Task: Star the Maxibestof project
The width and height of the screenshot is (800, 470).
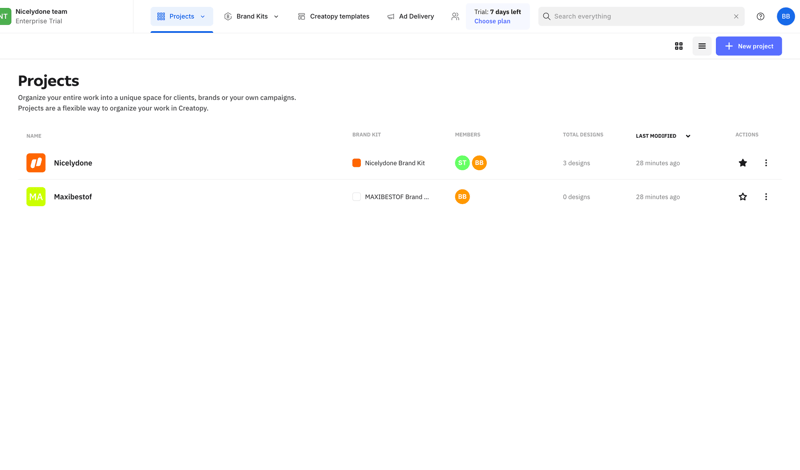Action: tap(742, 196)
